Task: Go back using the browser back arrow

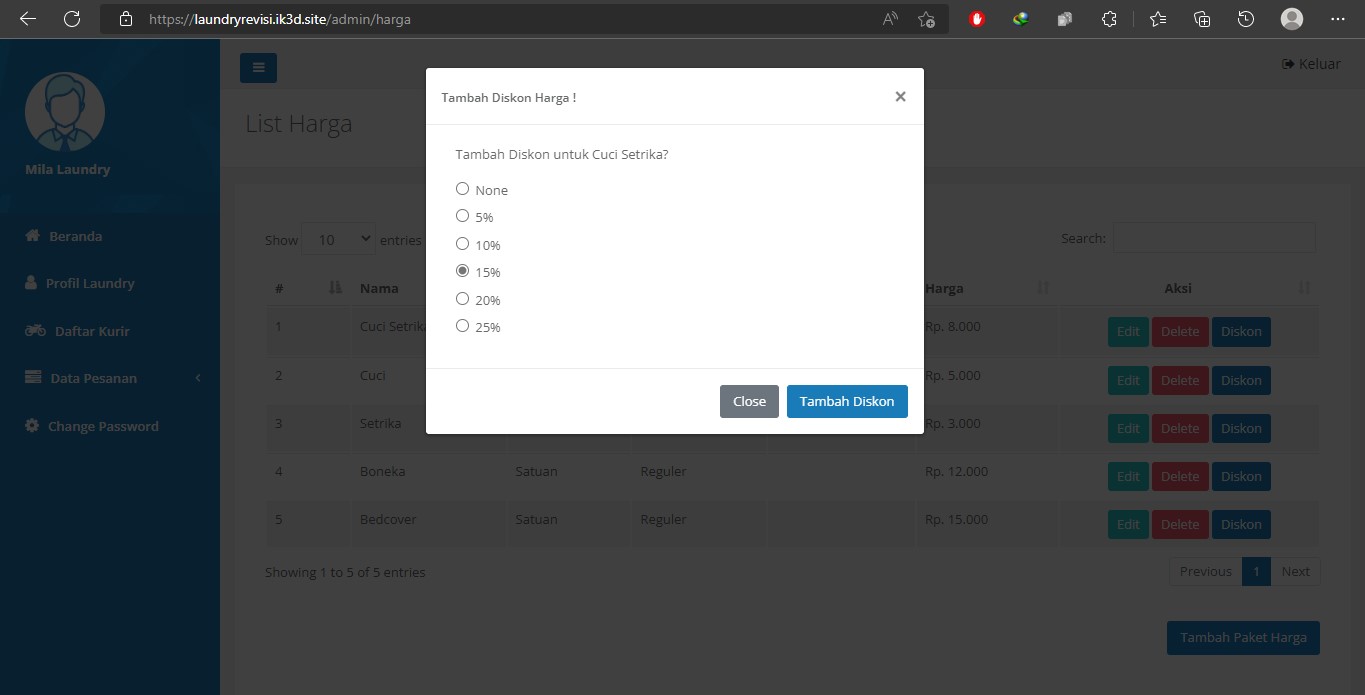Action: (x=27, y=19)
